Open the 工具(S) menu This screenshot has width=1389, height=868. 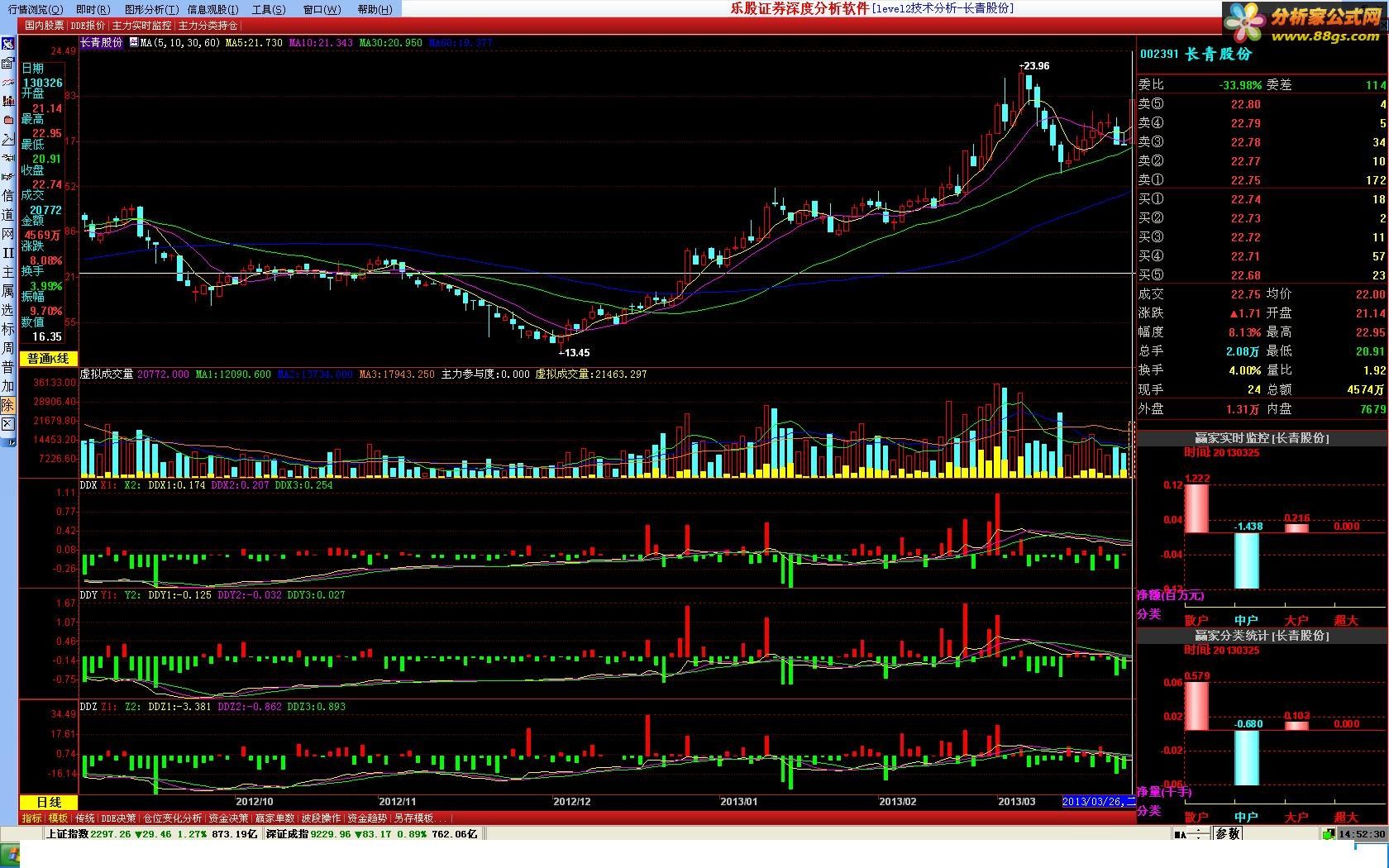point(269,9)
